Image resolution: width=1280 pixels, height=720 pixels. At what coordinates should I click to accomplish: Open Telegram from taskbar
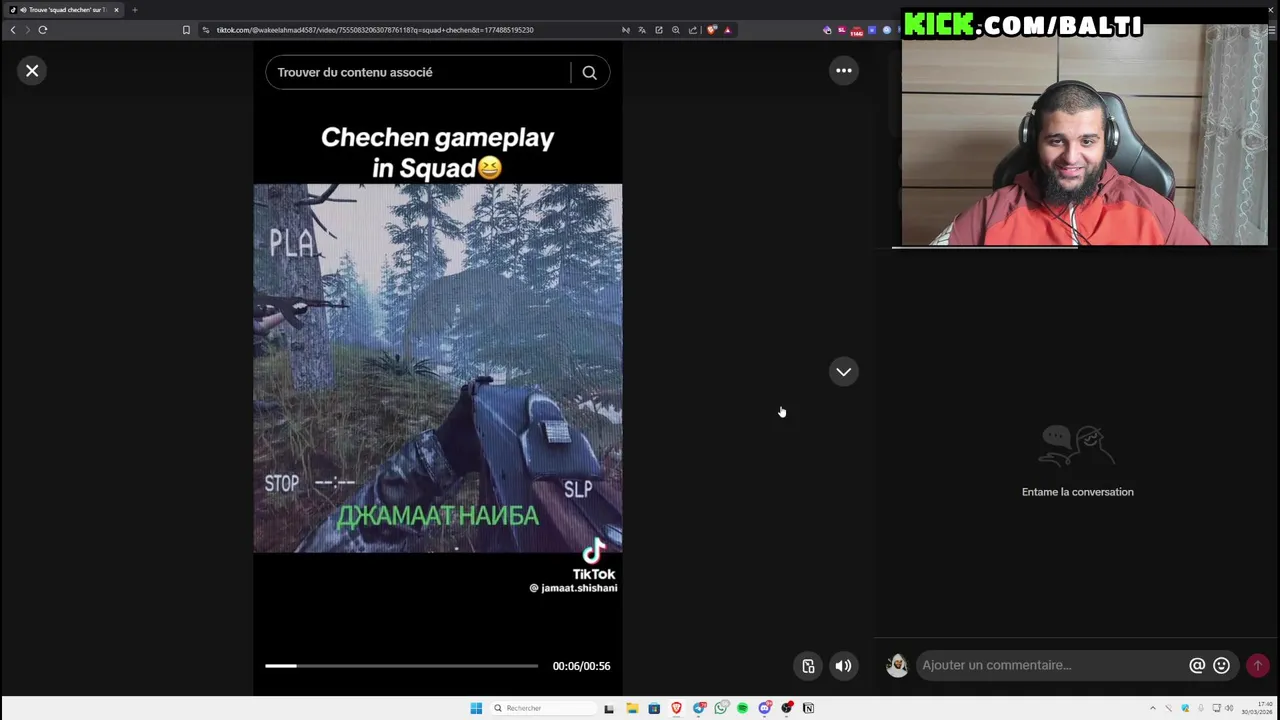tap(699, 708)
